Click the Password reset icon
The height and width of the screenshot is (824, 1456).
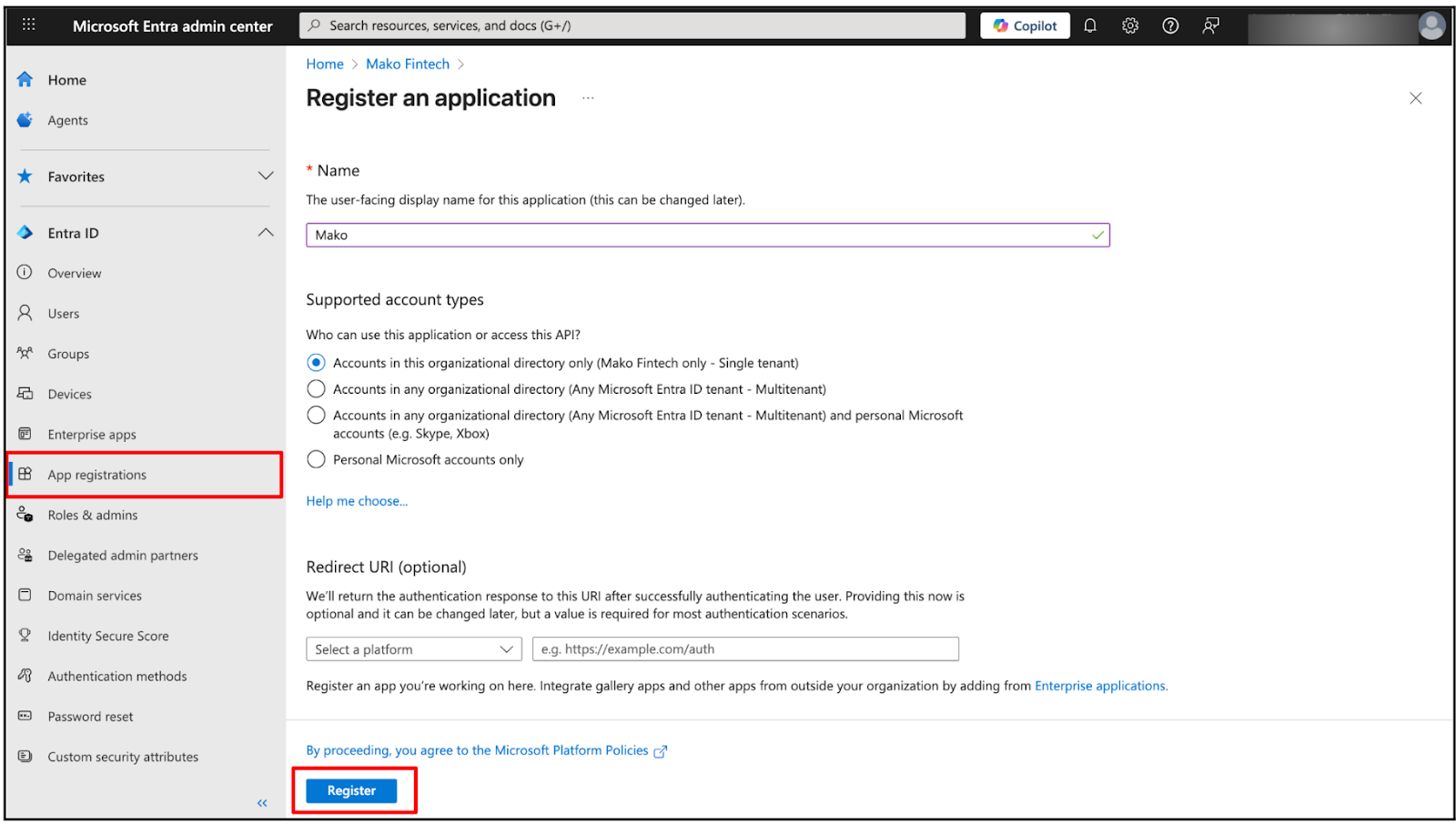[25, 716]
